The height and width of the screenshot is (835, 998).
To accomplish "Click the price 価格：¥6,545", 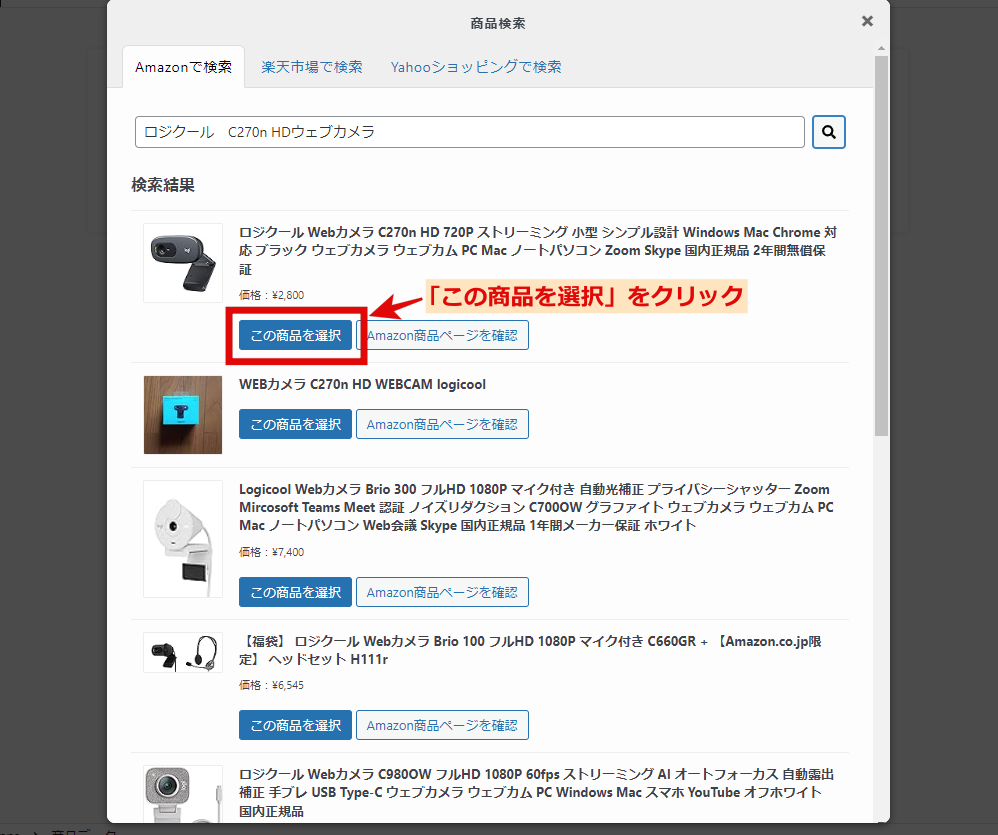I will coord(271,685).
